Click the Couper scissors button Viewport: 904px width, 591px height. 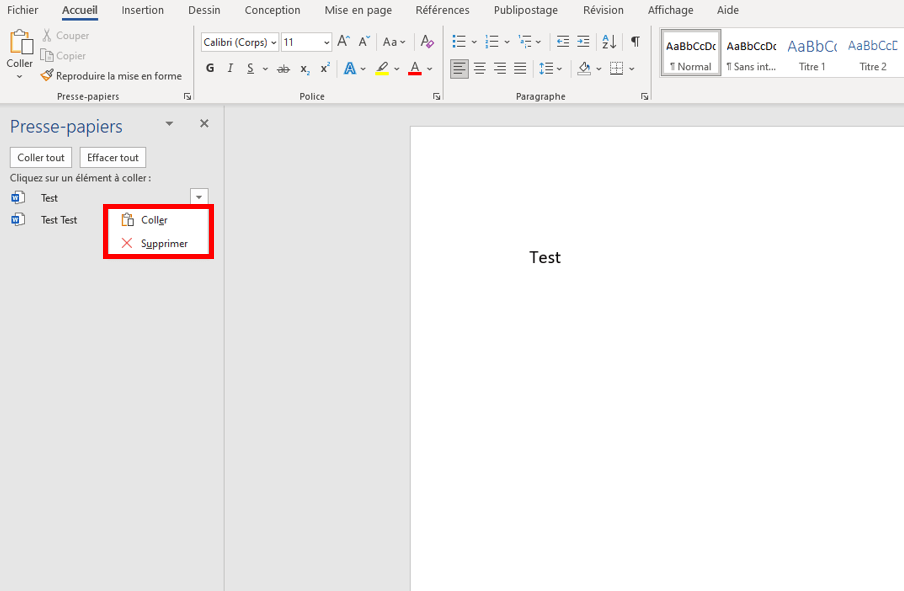(x=65, y=35)
